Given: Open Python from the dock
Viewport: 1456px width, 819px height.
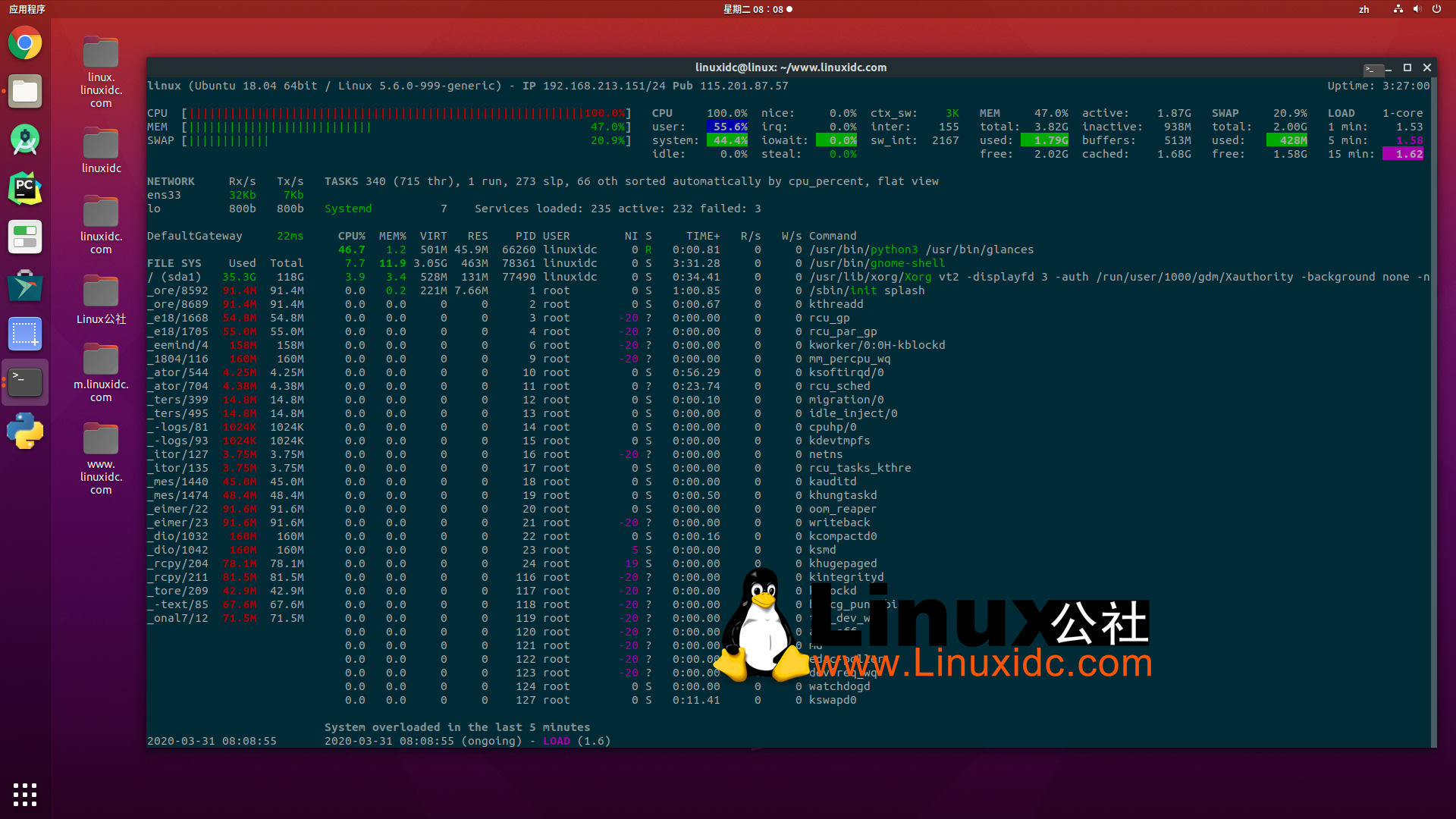Looking at the screenshot, I should point(25,431).
